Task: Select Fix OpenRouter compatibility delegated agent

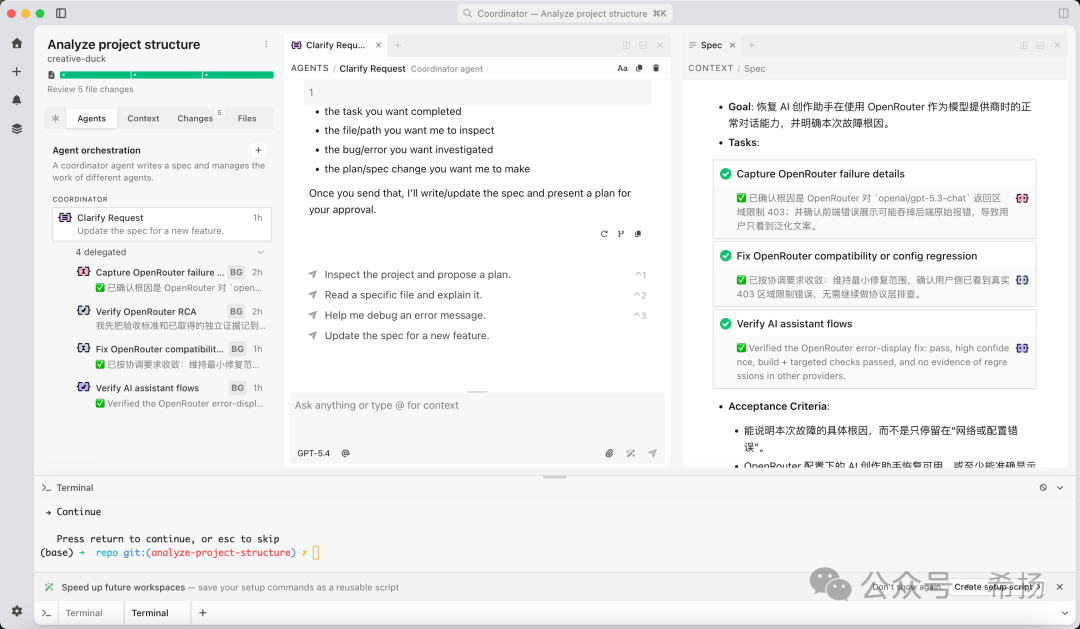Action: pyautogui.click(x=169, y=356)
